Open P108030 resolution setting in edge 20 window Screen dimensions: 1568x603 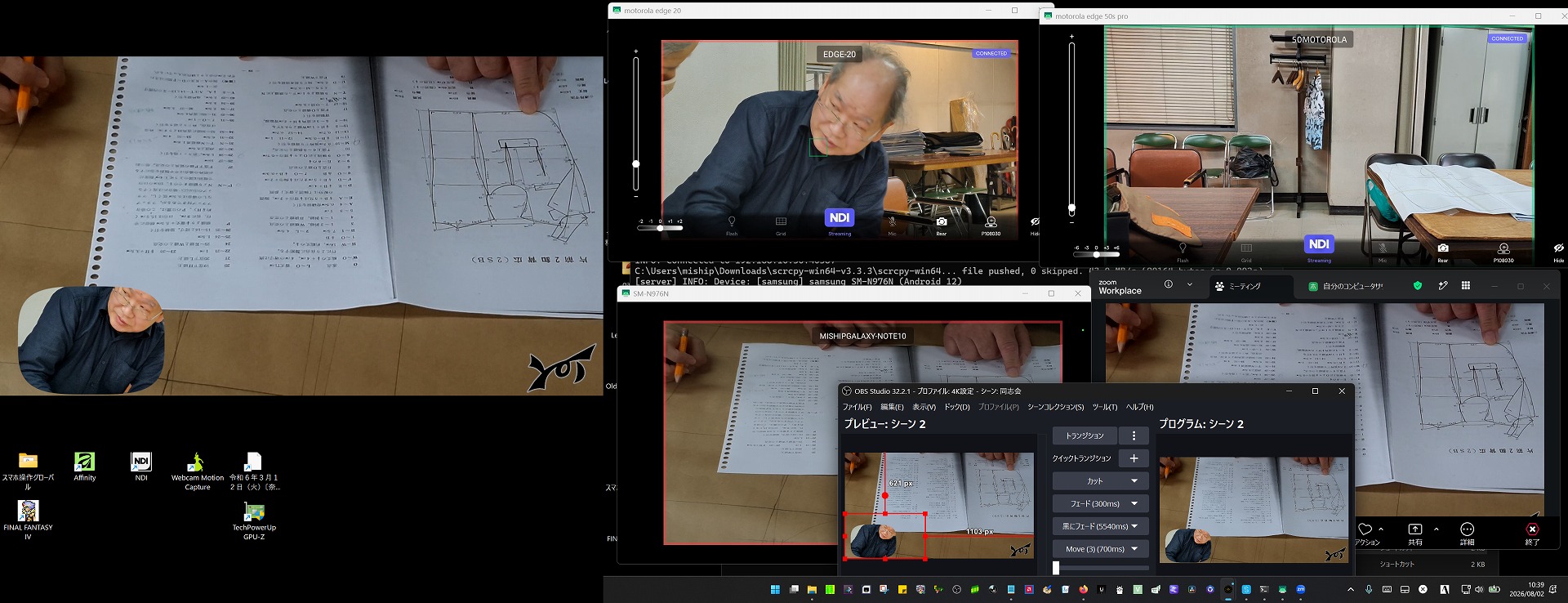tap(991, 225)
